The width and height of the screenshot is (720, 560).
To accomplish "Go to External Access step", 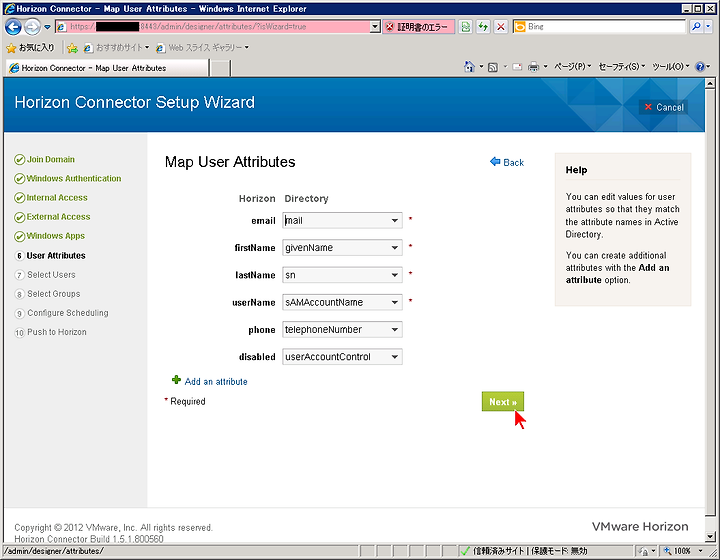I will (x=58, y=217).
